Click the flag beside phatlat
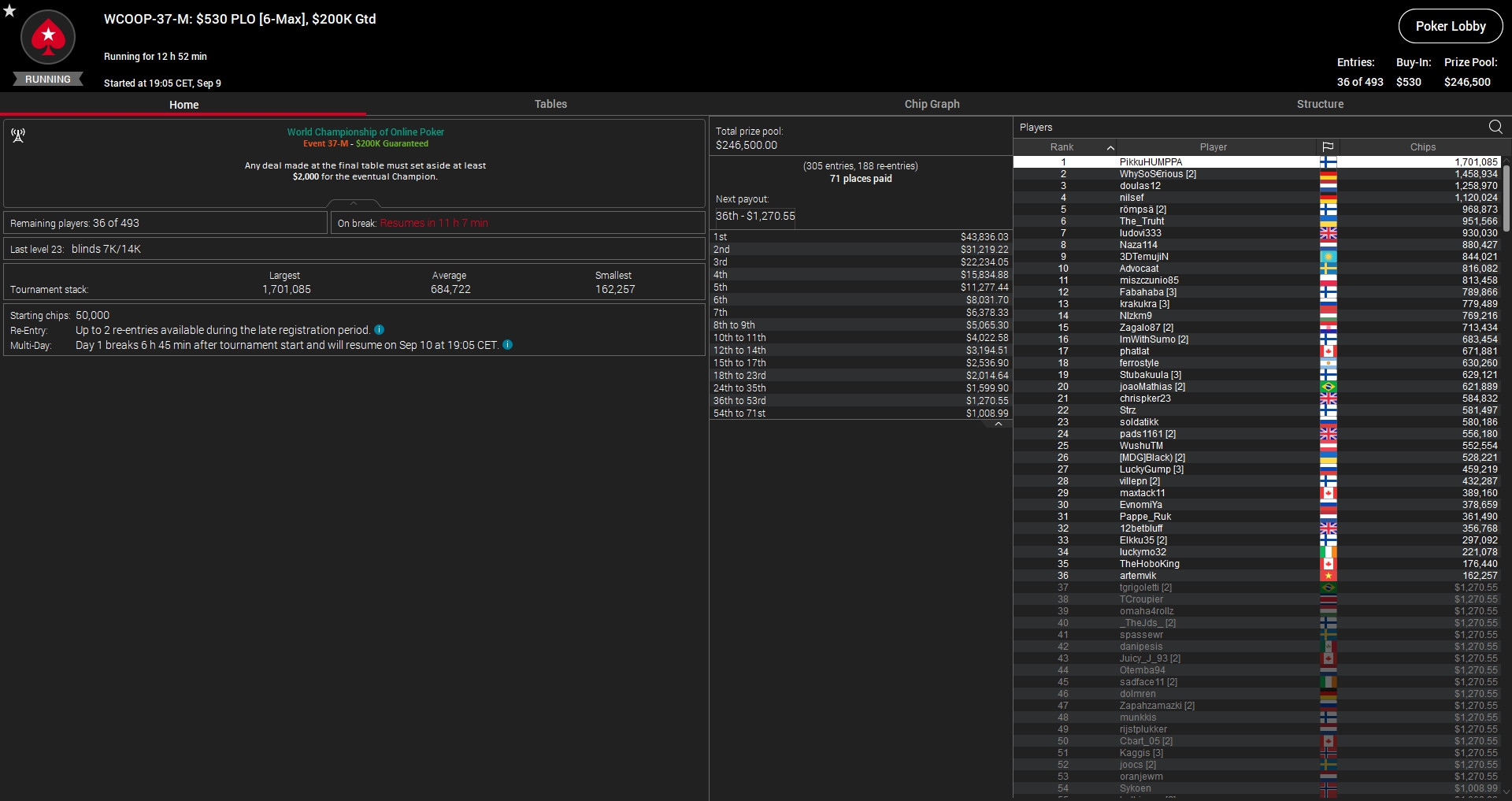The width and height of the screenshot is (1512, 801). pyautogui.click(x=1328, y=351)
